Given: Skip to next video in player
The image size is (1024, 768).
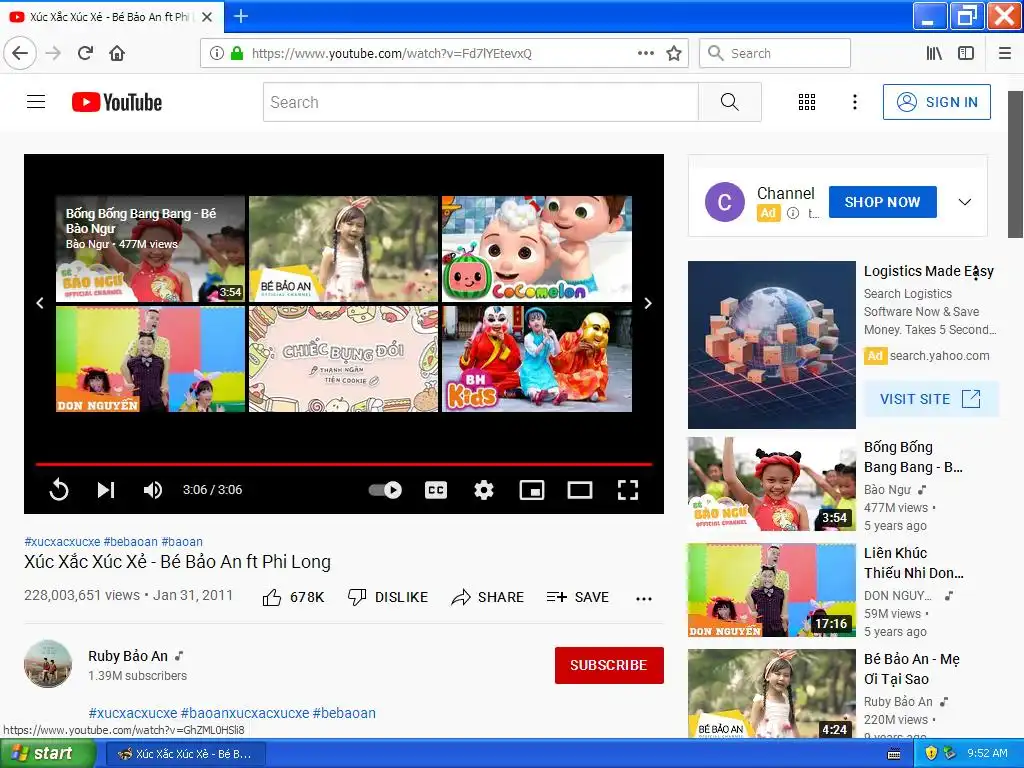Looking at the screenshot, I should click(x=106, y=490).
